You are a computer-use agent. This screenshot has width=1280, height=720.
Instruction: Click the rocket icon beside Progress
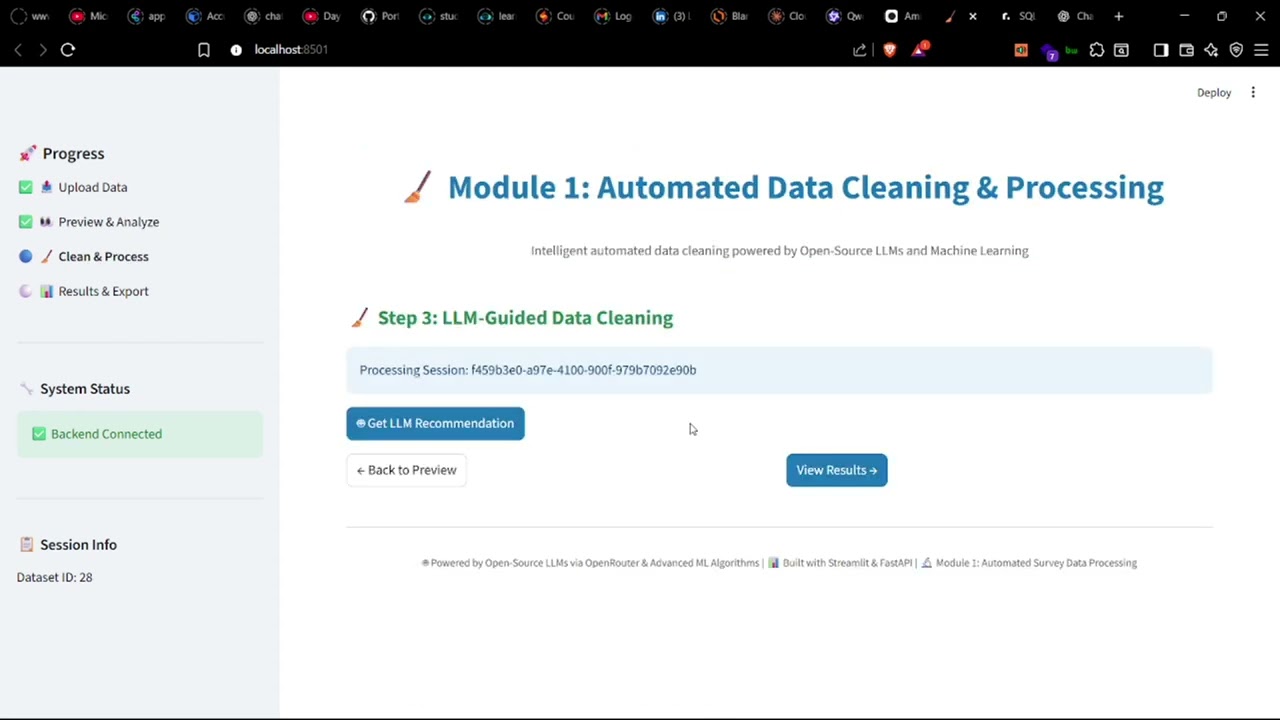pyautogui.click(x=27, y=153)
